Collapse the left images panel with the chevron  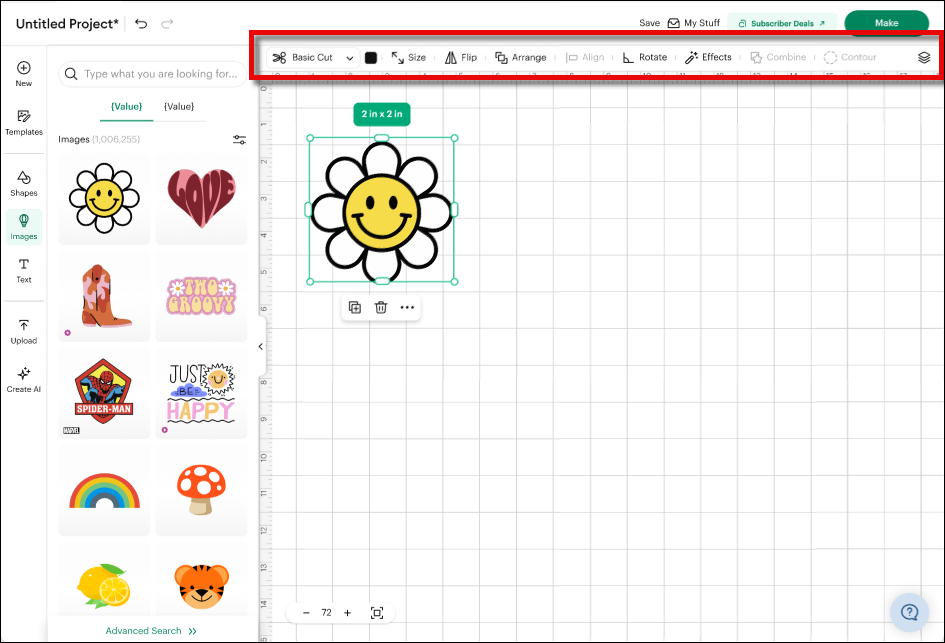point(261,346)
